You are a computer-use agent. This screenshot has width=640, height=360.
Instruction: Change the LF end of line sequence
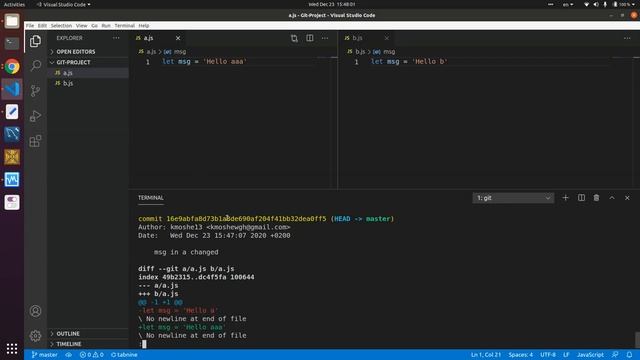point(566,355)
